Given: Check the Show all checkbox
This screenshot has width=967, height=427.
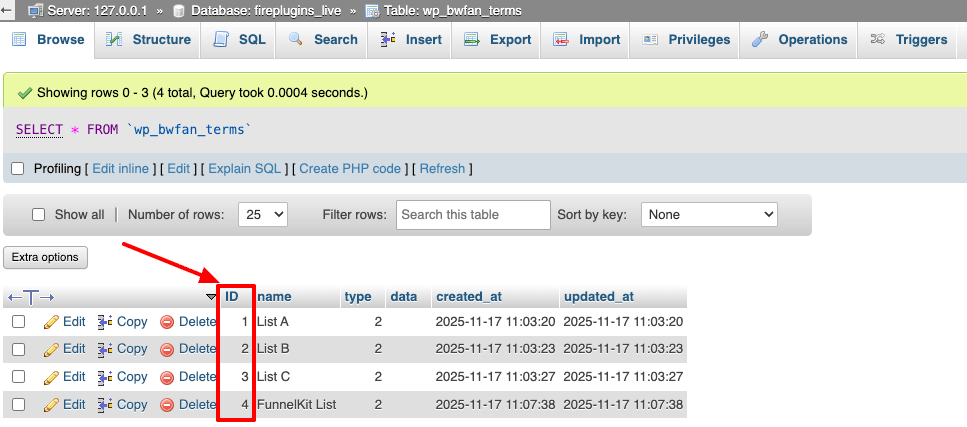Looking at the screenshot, I should pyautogui.click(x=39, y=215).
